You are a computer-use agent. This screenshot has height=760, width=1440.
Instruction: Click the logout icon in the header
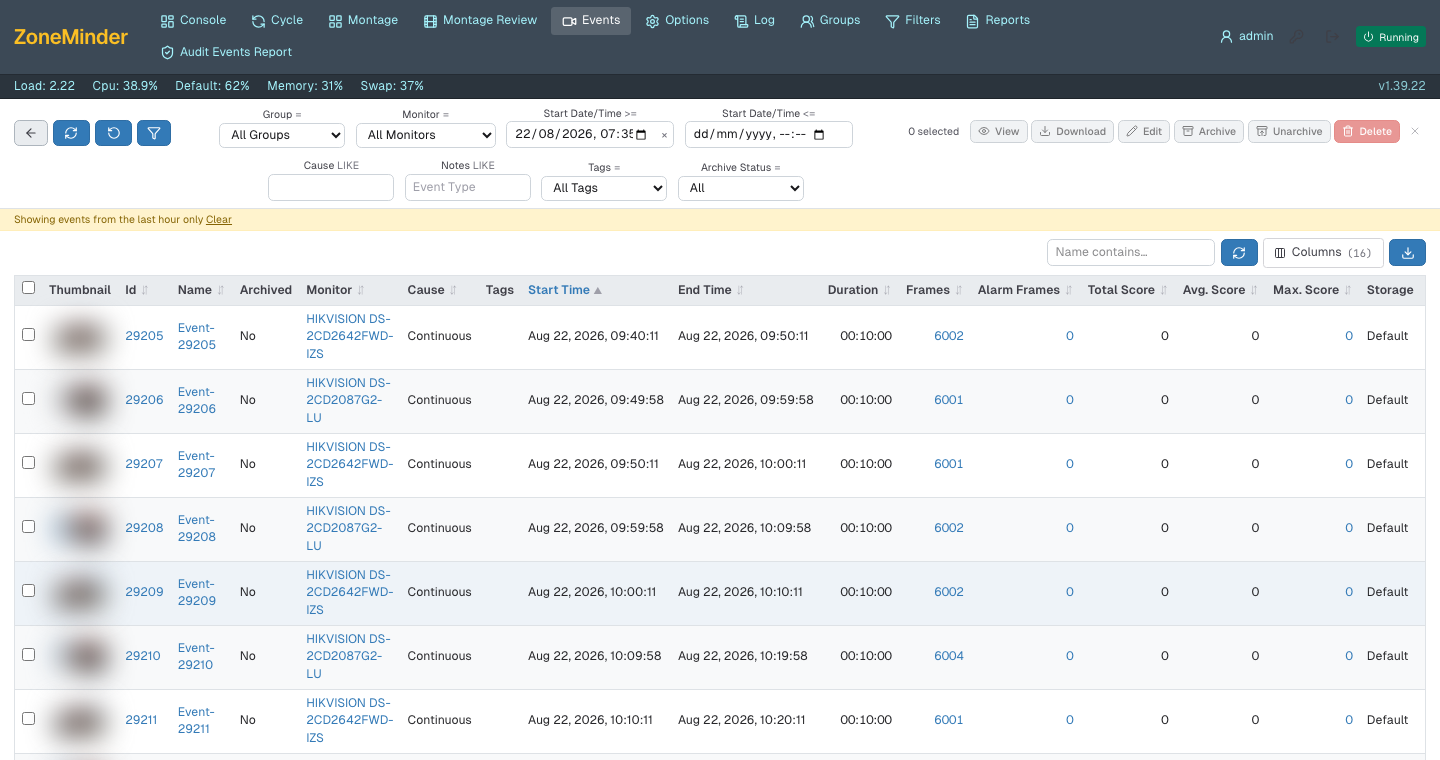click(x=1332, y=37)
